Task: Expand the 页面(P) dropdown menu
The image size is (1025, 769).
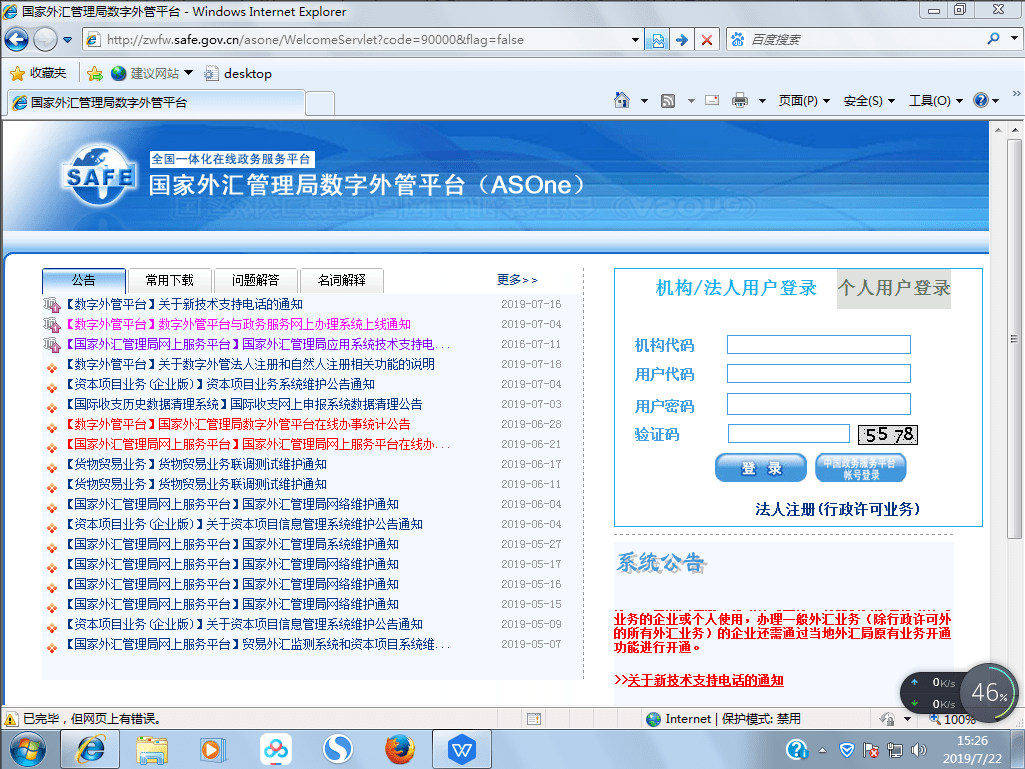Action: pos(804,101)
